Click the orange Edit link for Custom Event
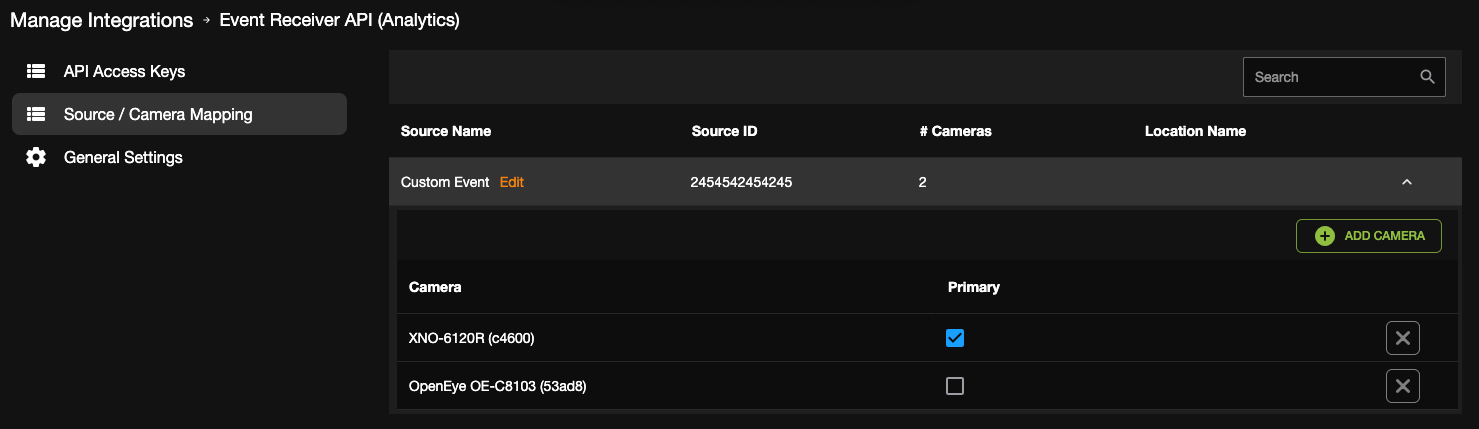 point(512,182)
